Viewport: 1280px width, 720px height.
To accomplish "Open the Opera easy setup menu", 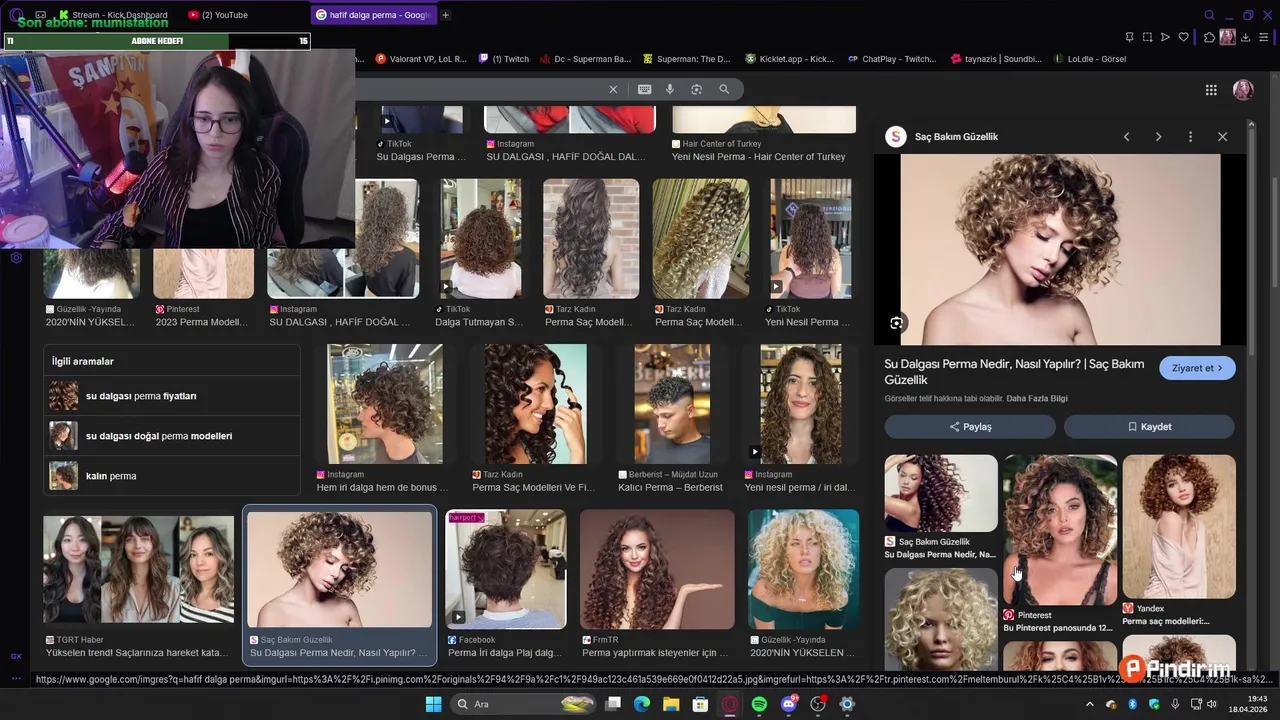I will coord(1264,37).
